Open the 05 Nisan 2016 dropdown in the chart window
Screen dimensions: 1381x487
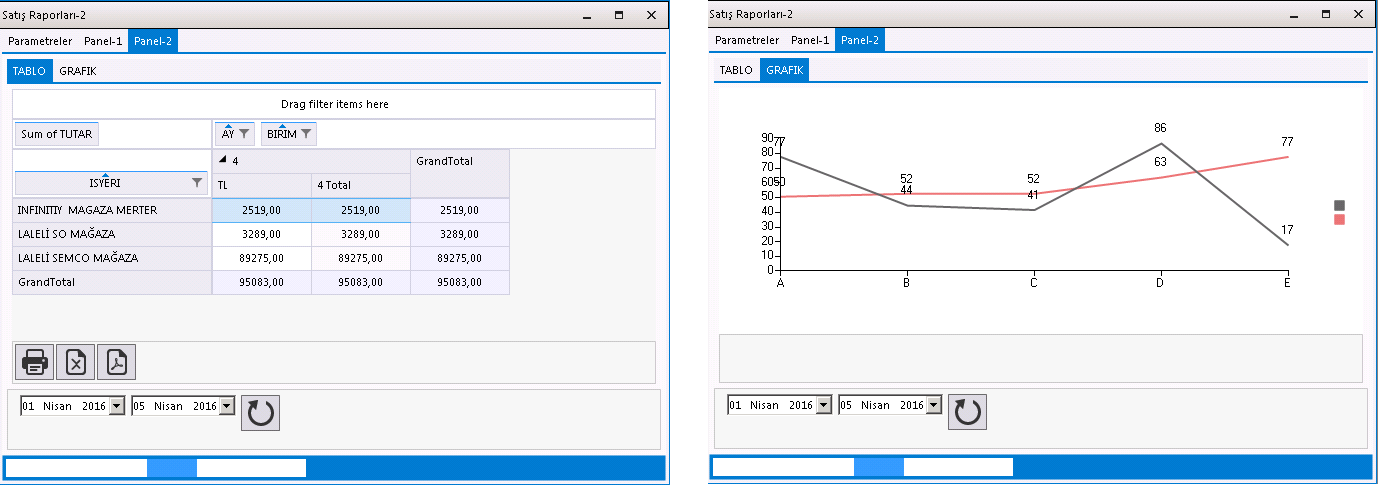933,405
